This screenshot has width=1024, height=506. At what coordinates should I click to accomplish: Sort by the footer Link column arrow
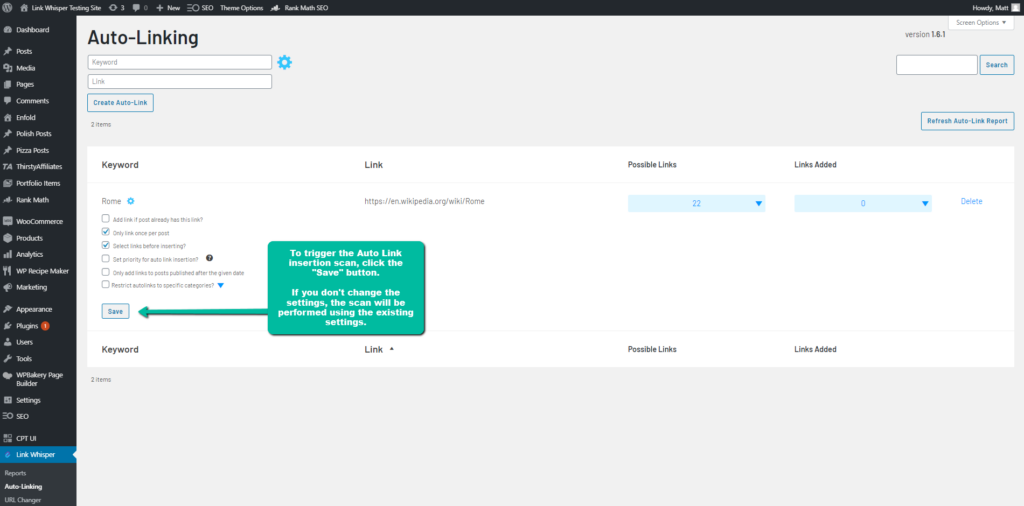pyautogui.click(x=392, y=349)
